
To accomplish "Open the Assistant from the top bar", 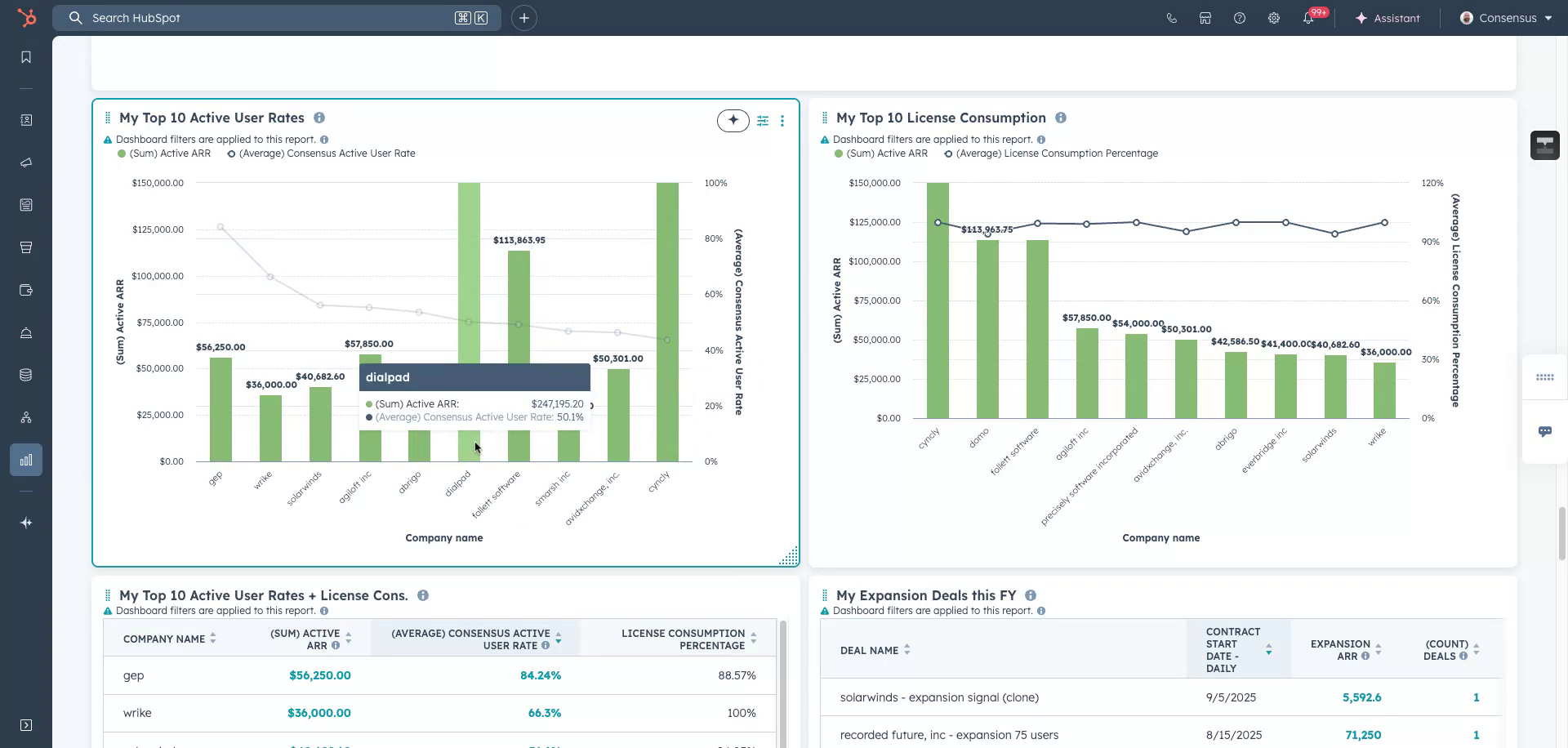I will [1388, 18].
